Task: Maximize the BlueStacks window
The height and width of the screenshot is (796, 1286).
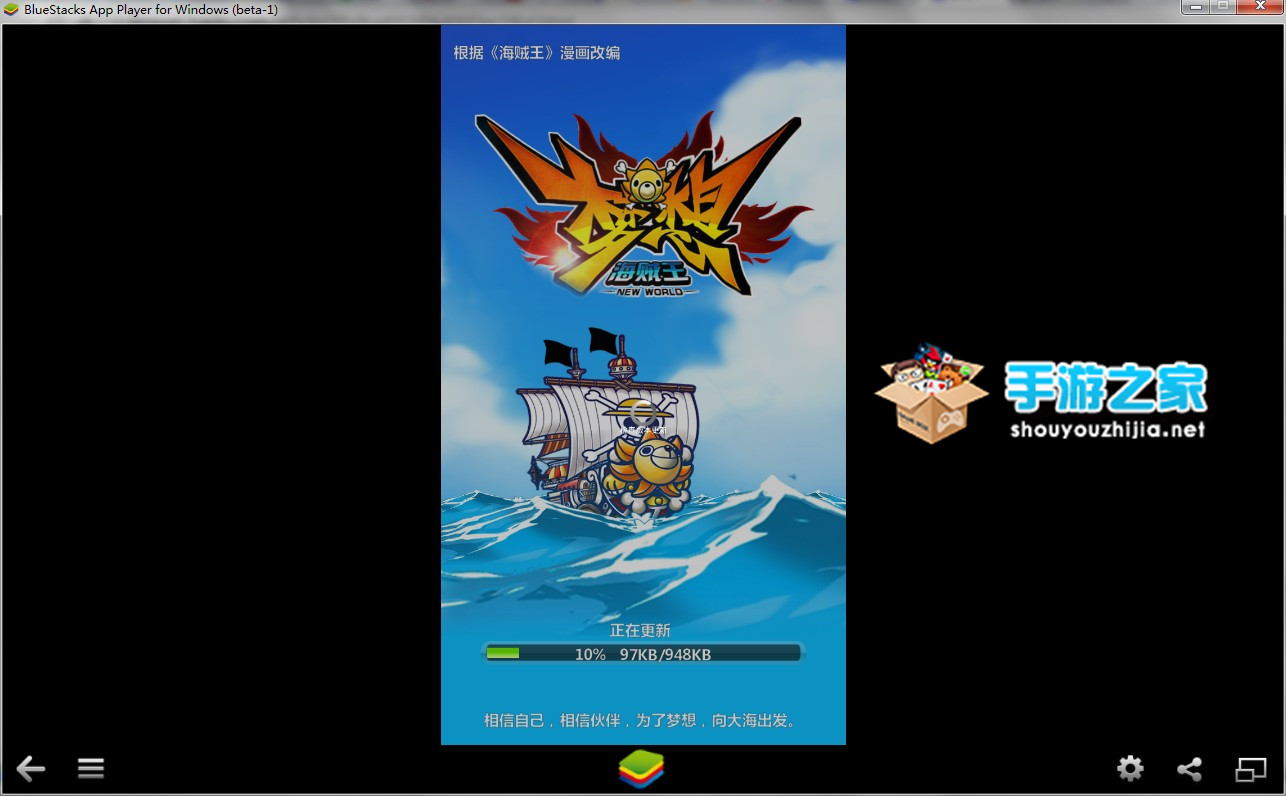Action: tap(1222, 7)
